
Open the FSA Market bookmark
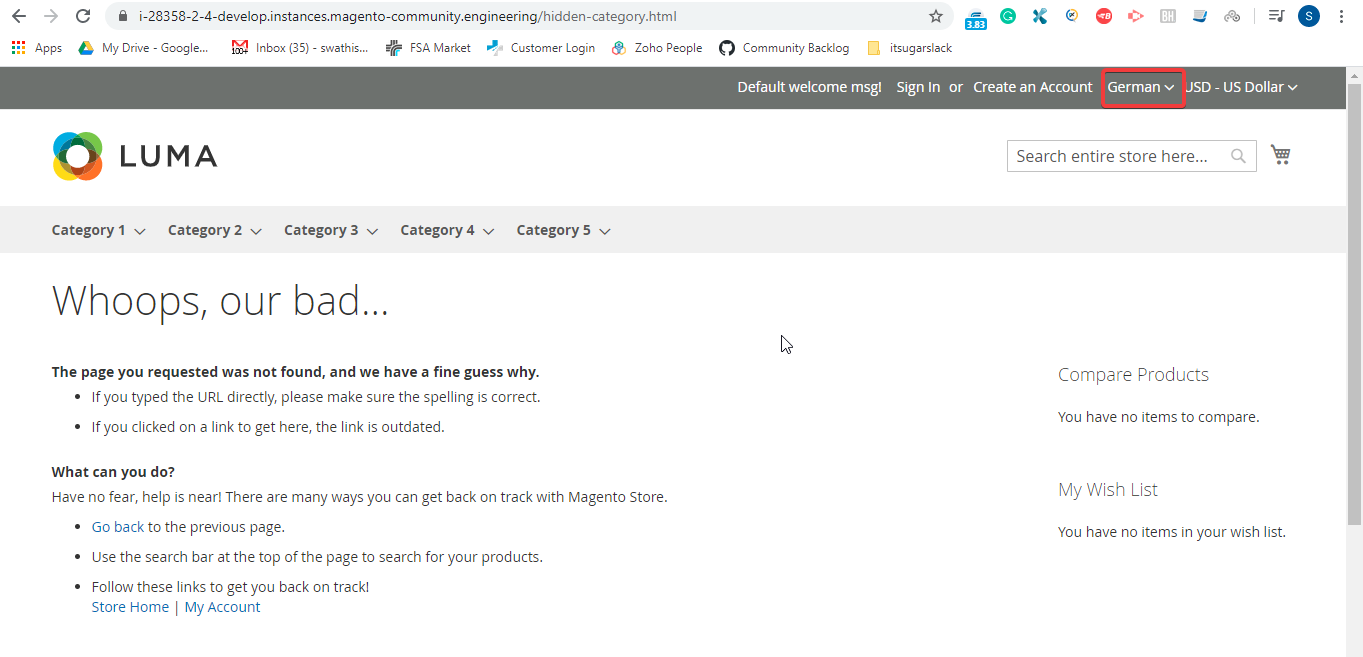pos(428,47)
